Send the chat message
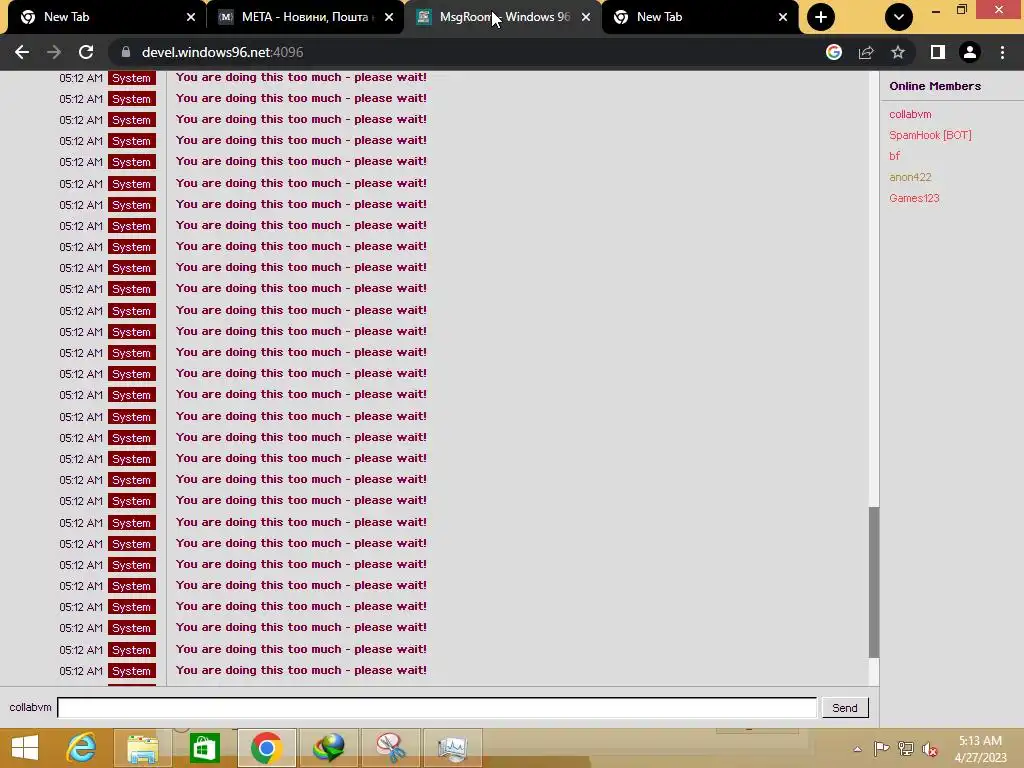 coord(844,708)
